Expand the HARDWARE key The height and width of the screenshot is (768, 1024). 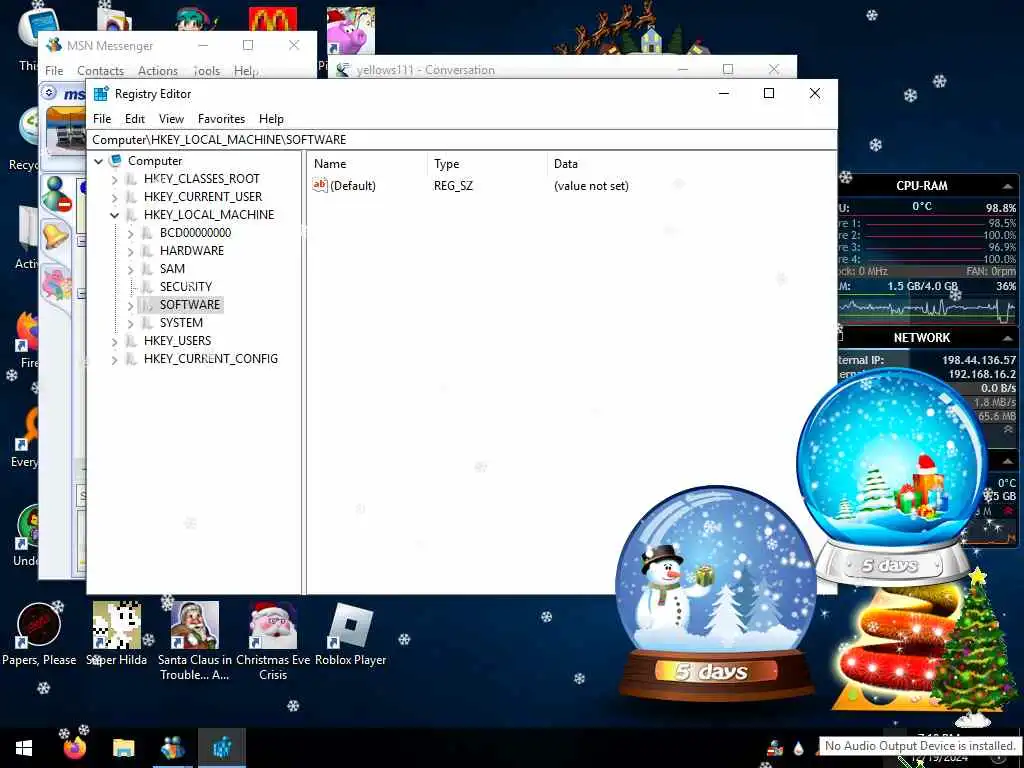pos(131,251)
